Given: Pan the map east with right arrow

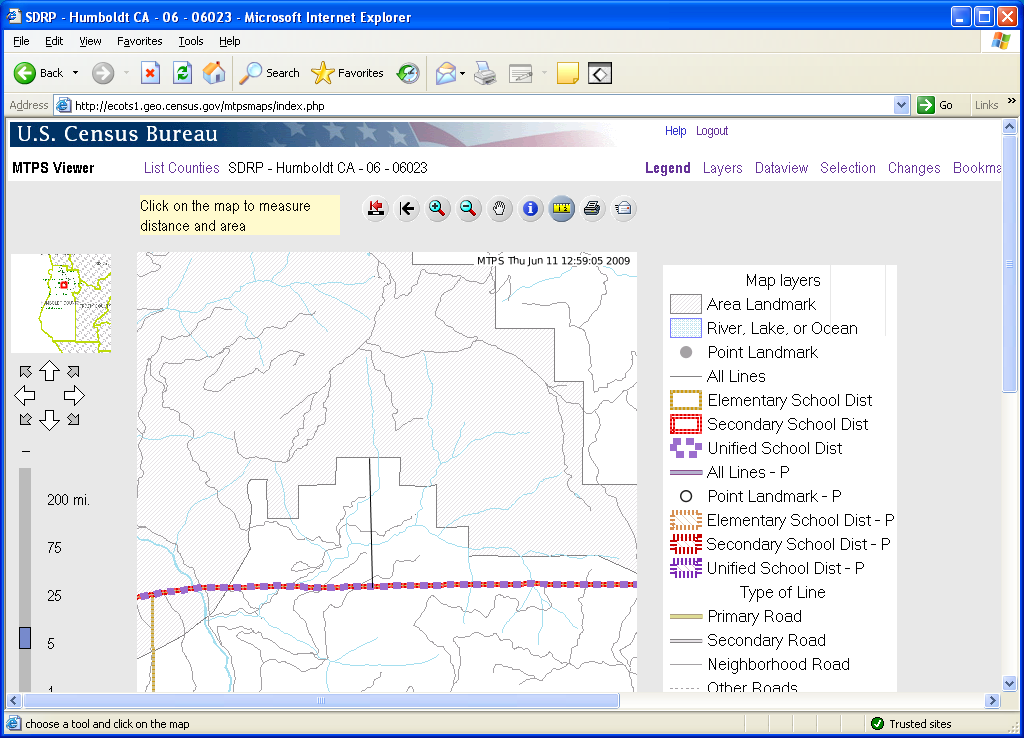Looking at the screenshot, I should (74, 395).
